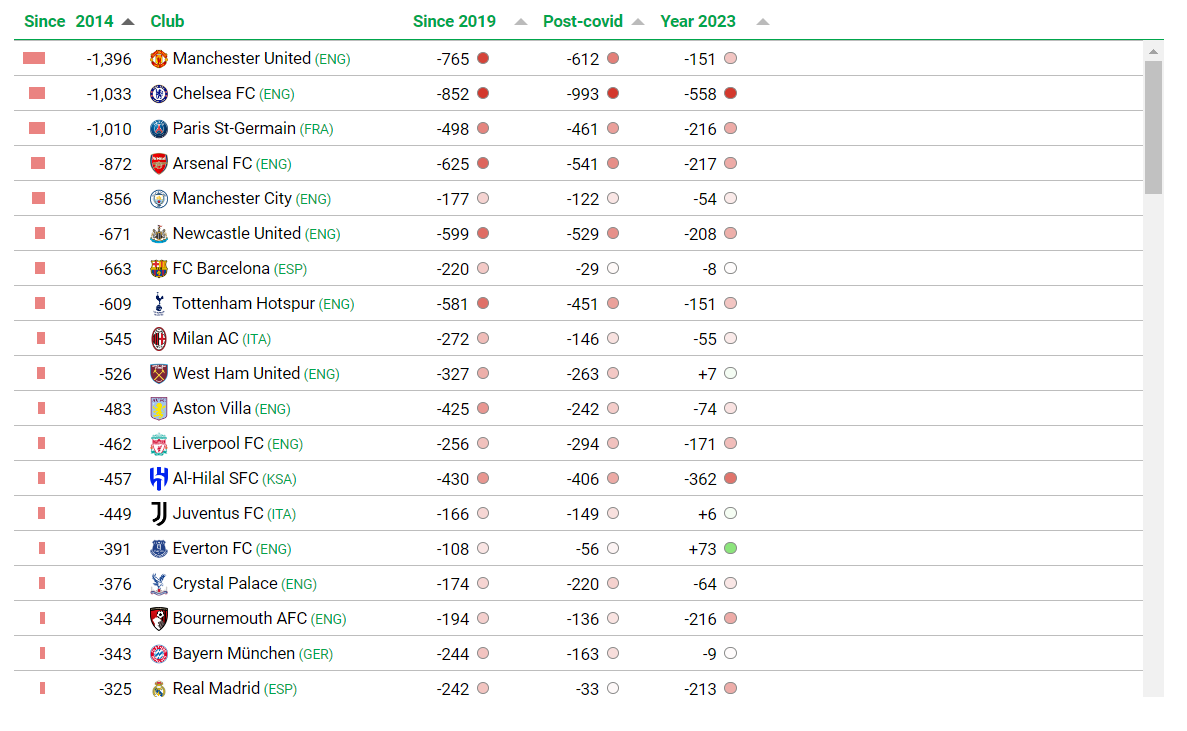
Task: Click the Chelsea FC club crest
Action: (158, 94)
